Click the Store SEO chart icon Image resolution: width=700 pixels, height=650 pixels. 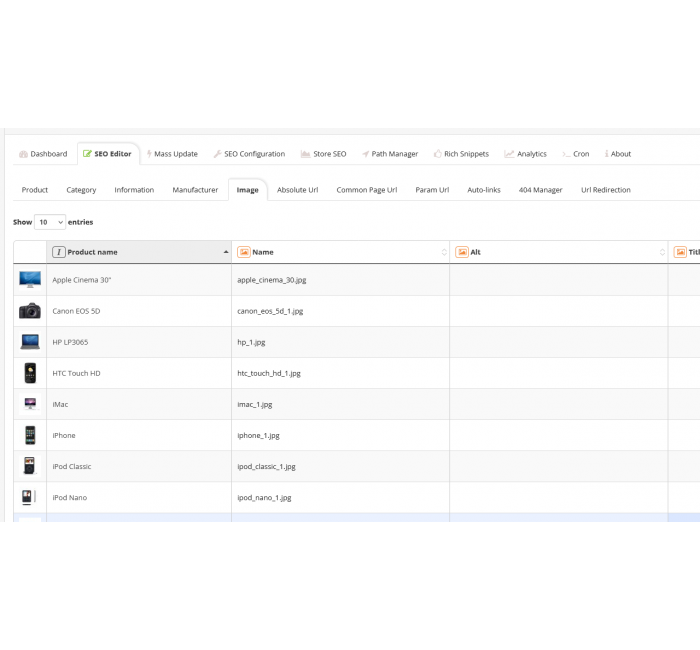(305, 154)
